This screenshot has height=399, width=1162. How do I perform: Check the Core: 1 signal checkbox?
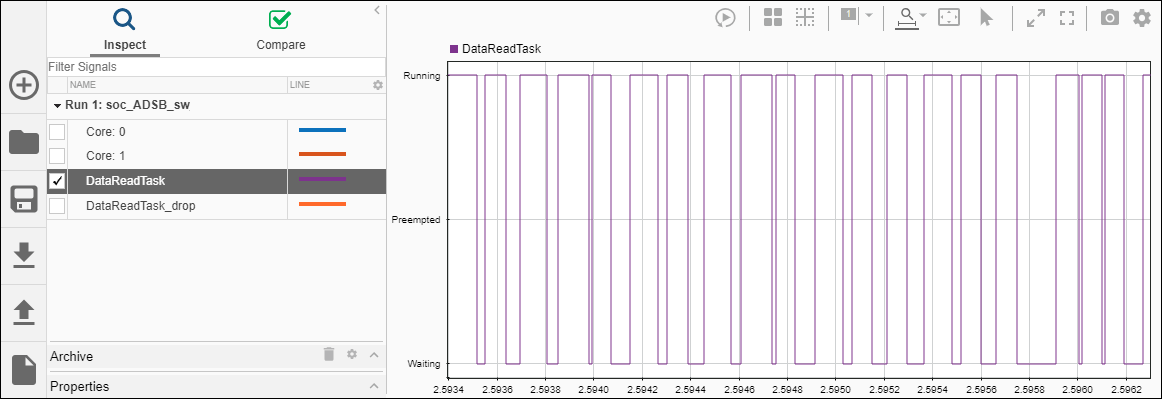(57, 156)
